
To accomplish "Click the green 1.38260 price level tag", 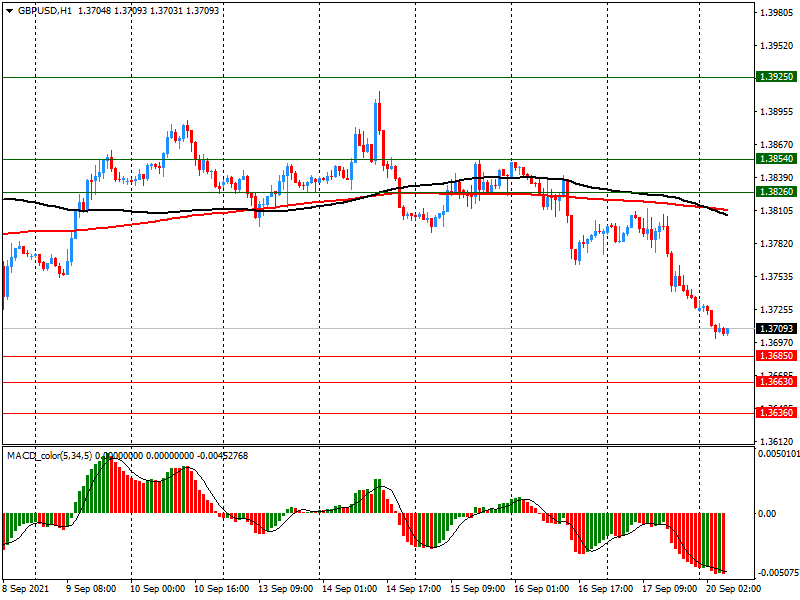I will coord(777,192).
